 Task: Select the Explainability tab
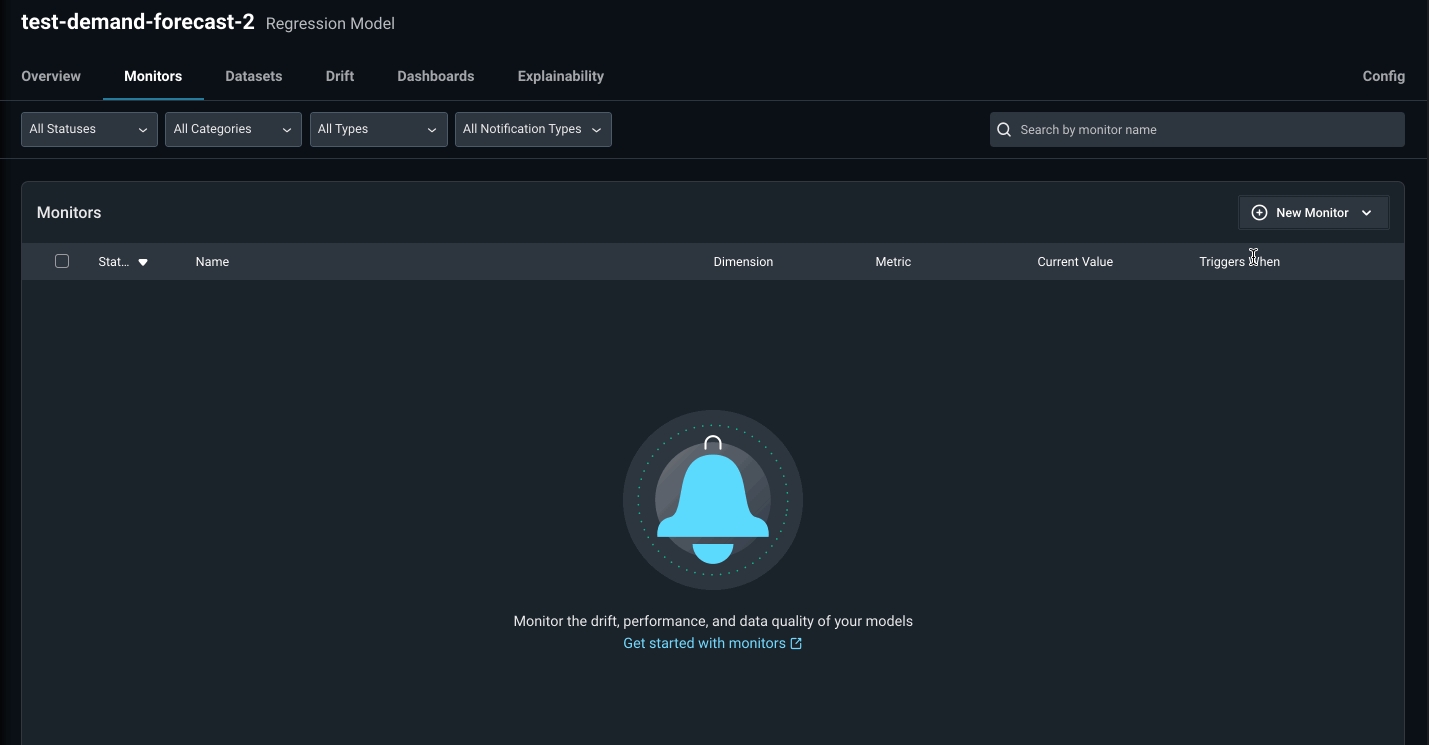tap(560, 76)
